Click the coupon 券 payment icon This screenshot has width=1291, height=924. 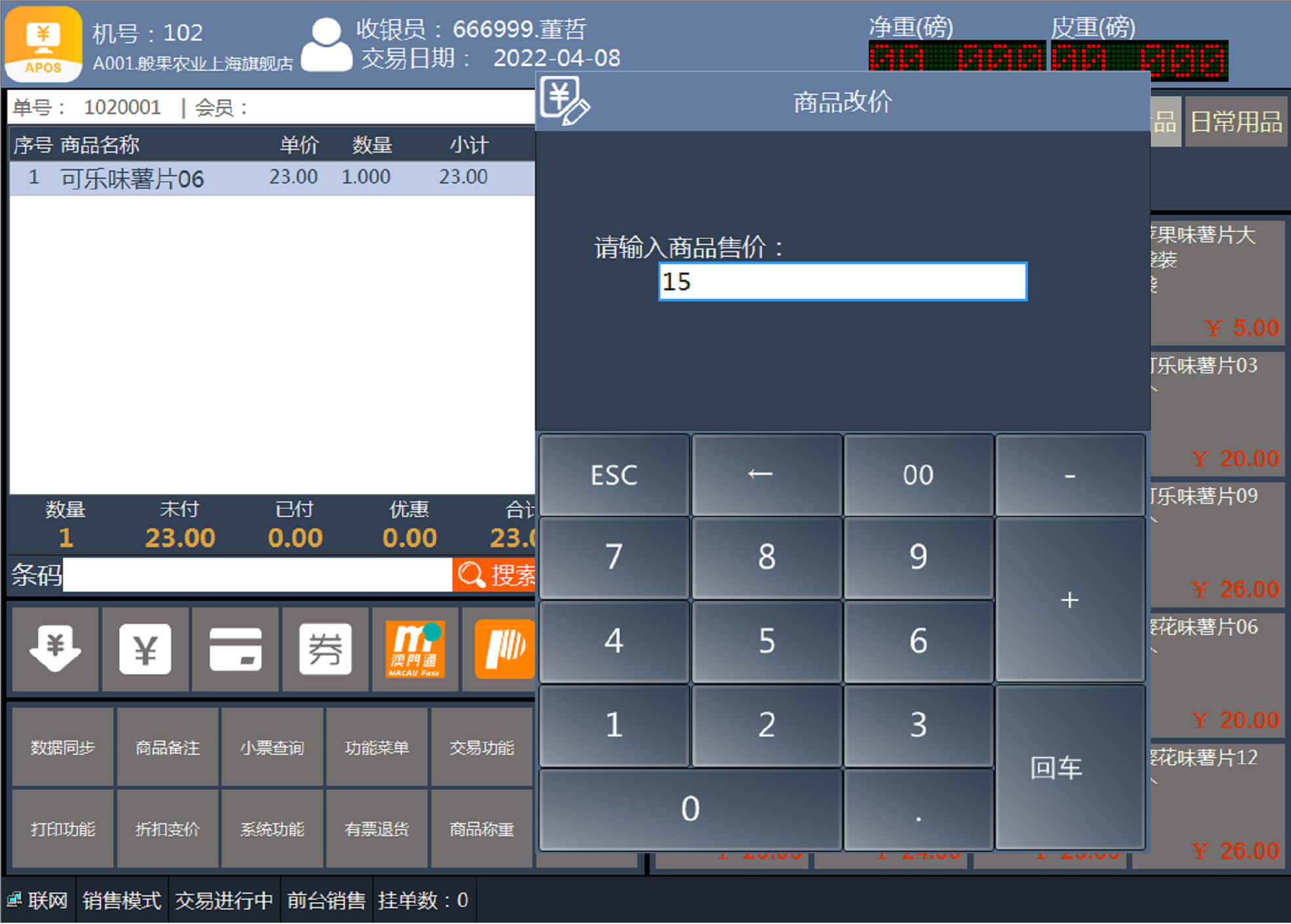coord(325,649)
